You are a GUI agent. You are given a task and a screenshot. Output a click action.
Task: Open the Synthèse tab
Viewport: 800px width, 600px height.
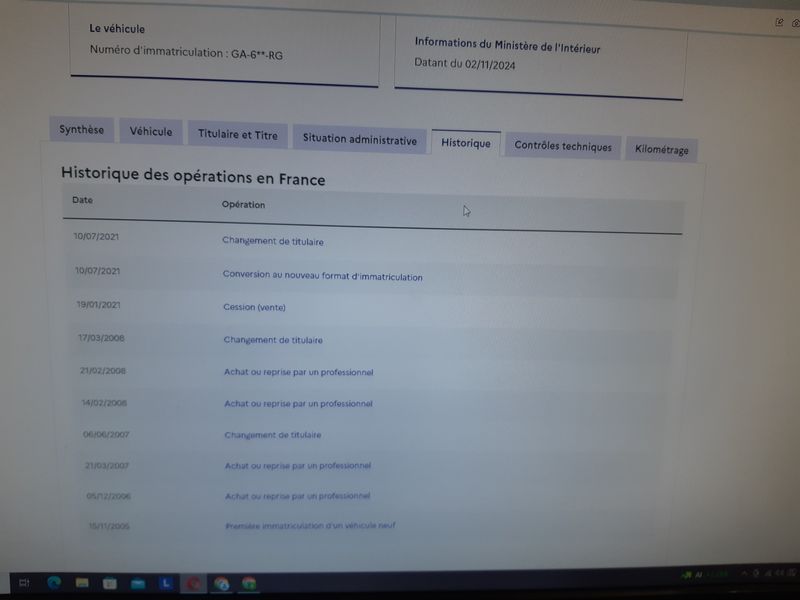(82, 130)
